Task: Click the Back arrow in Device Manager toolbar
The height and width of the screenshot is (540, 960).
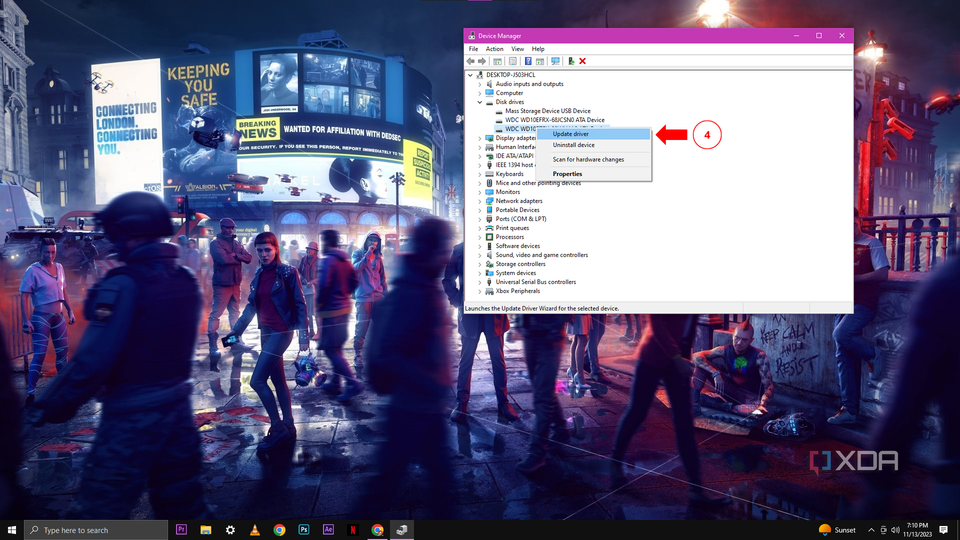Action: (470, 61)
